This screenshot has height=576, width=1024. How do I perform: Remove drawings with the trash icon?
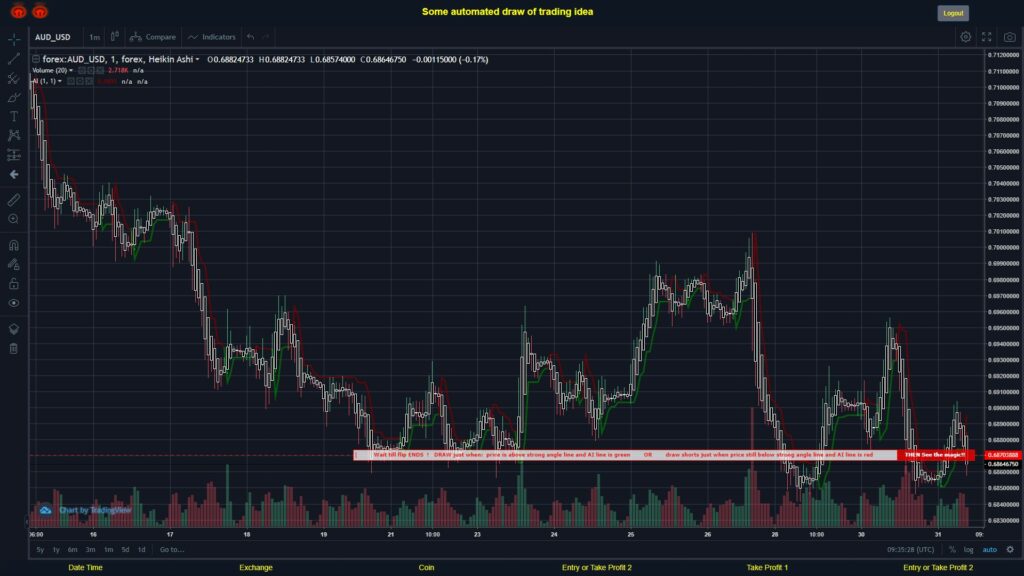point(14,348)
